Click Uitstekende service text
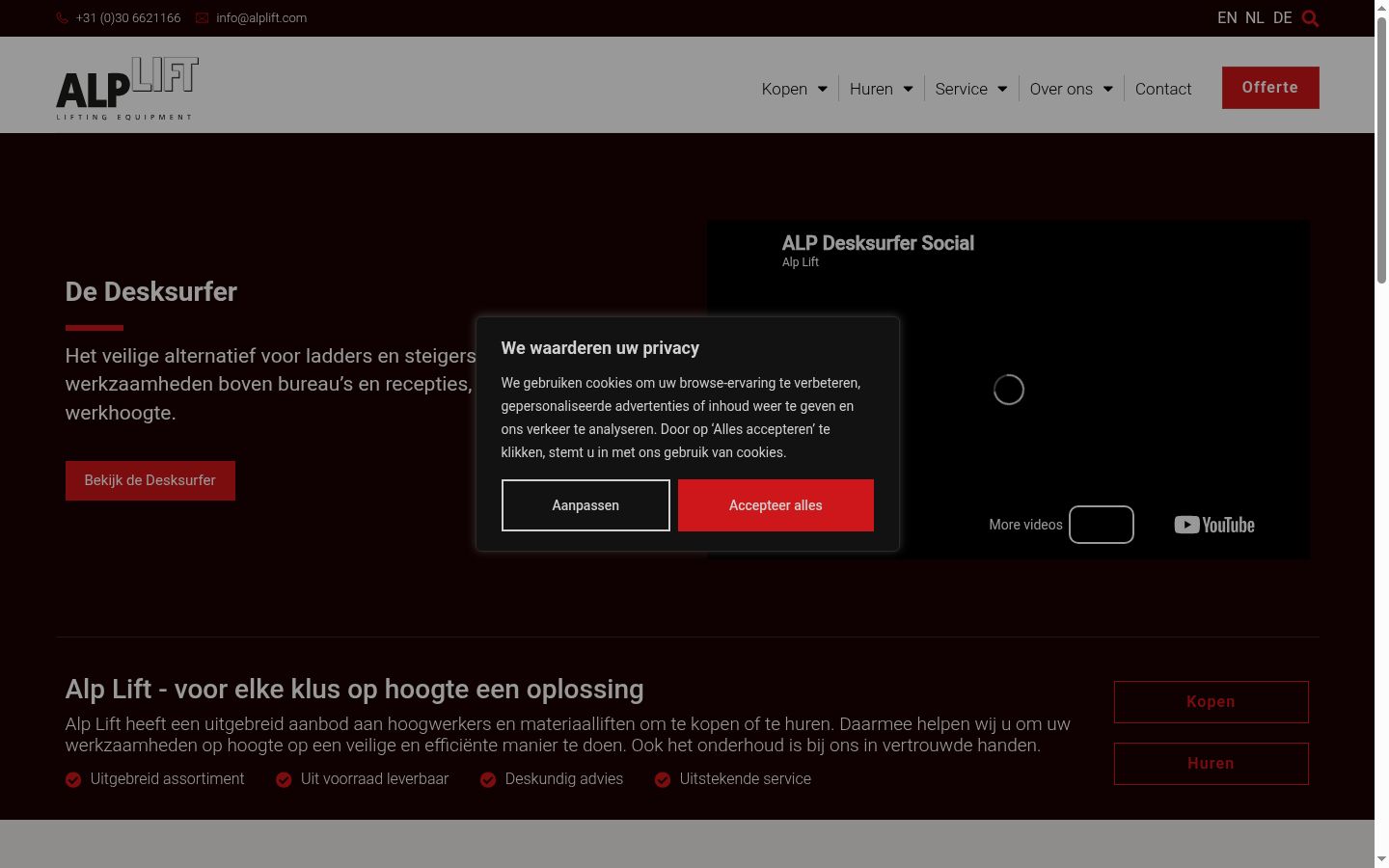Viewport: 1389px width, 868px height. (x=746, y=779)
